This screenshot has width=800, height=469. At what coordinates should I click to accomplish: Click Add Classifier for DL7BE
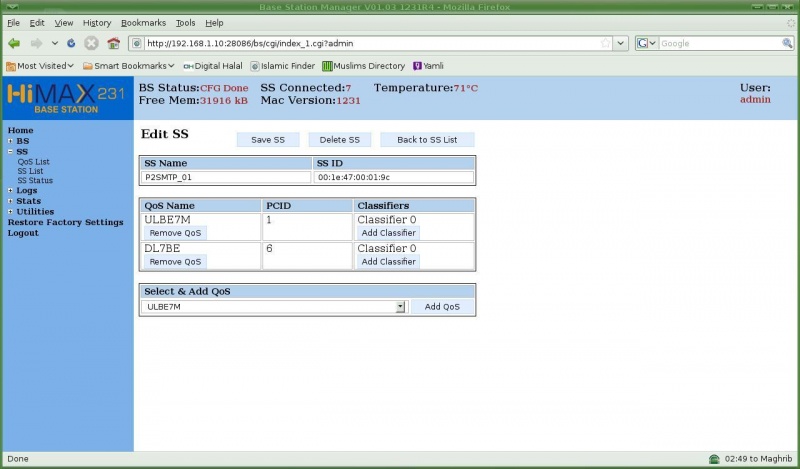coord(388,261)
